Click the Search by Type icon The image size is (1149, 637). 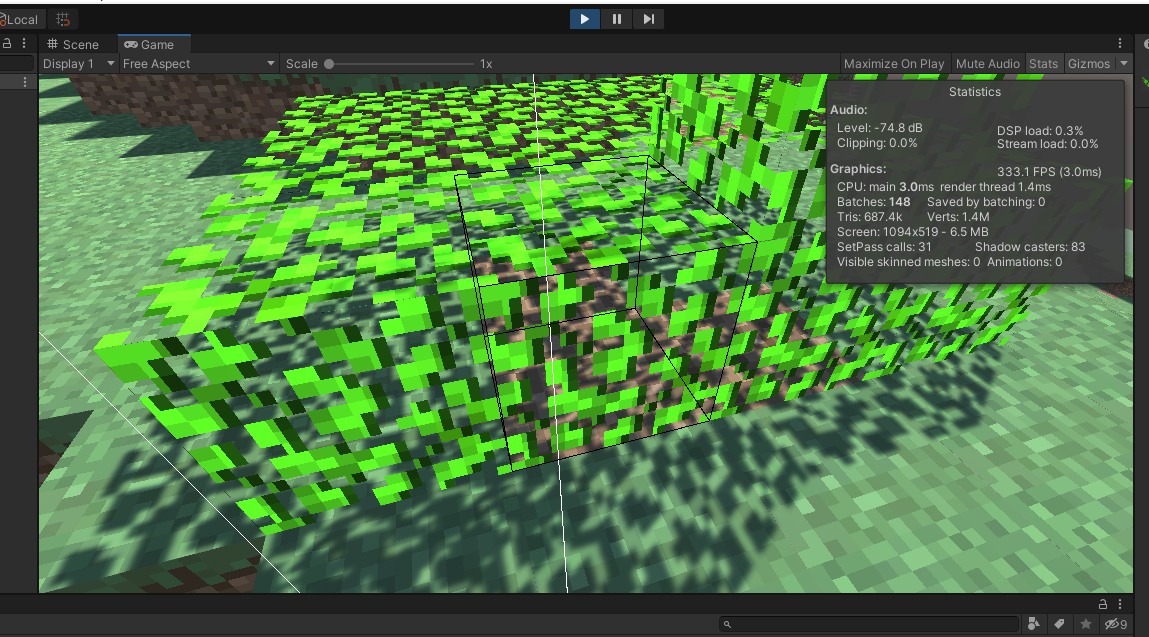point(1034,624)
